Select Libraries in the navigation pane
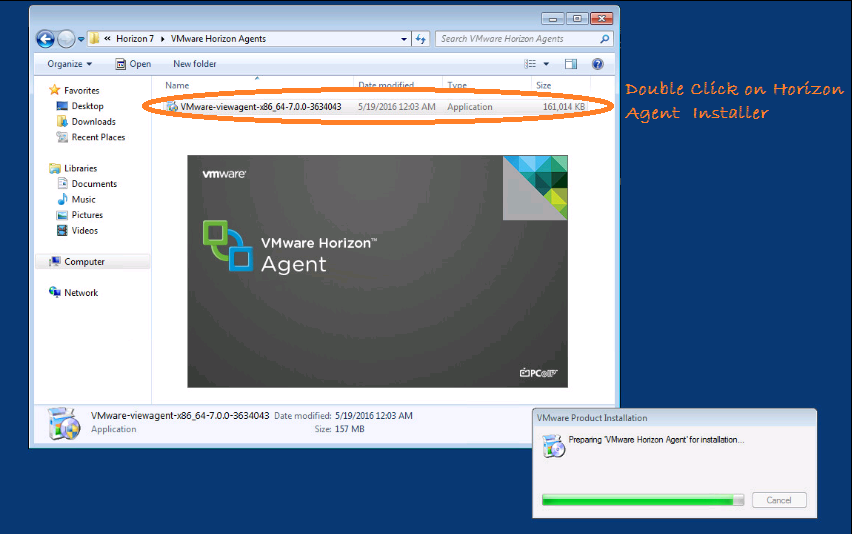This screenshot has width=852, height=534. (x=80, y=168)
